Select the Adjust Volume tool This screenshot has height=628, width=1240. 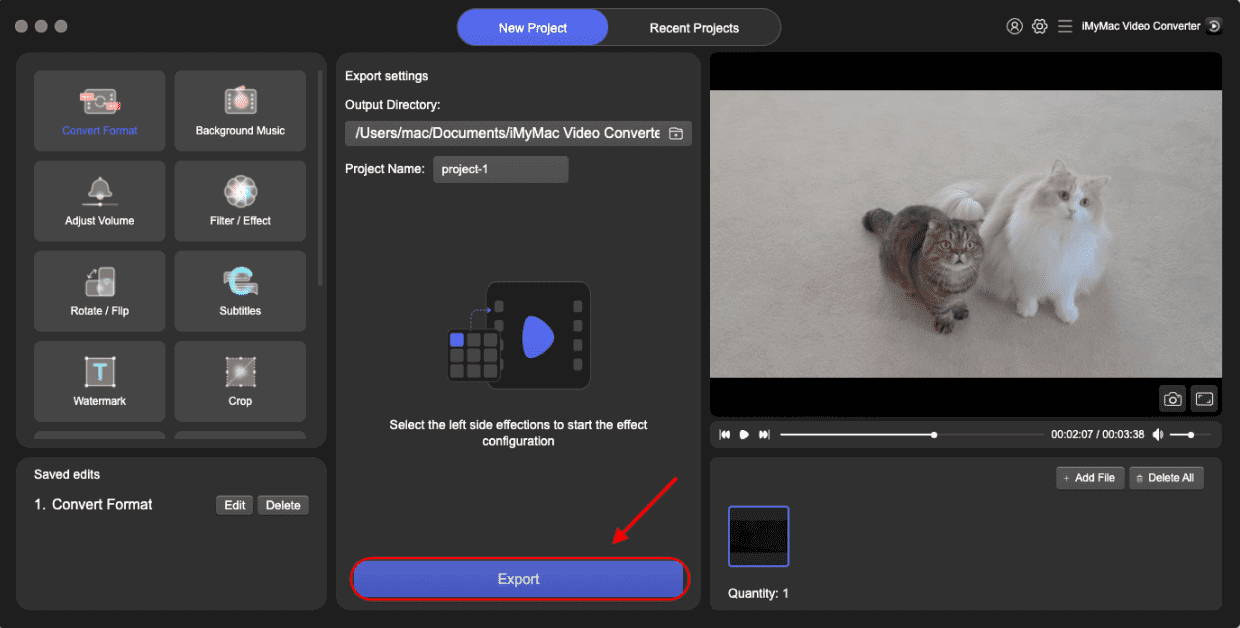[x=99, y=200]
